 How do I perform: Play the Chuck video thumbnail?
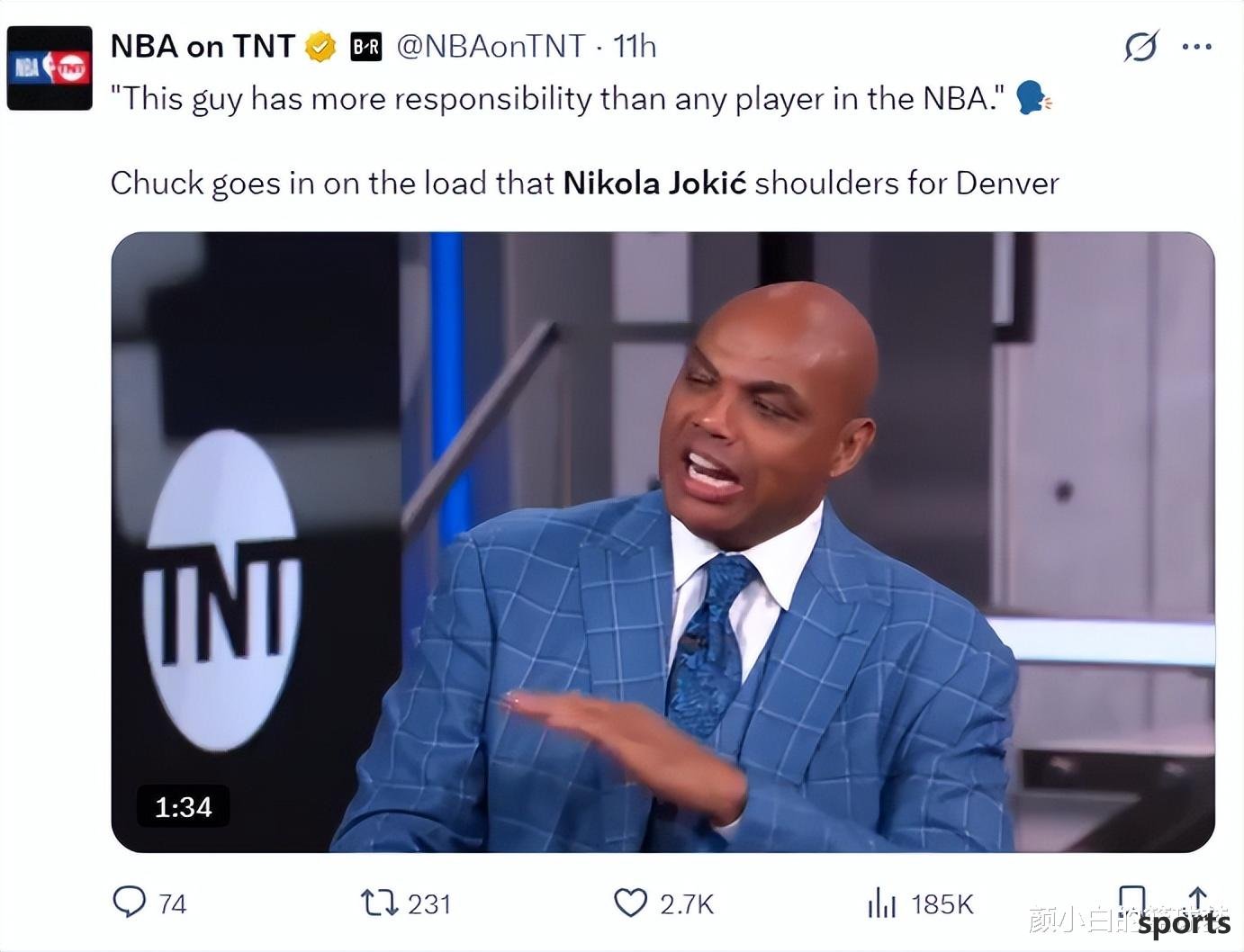pos(663,542)
